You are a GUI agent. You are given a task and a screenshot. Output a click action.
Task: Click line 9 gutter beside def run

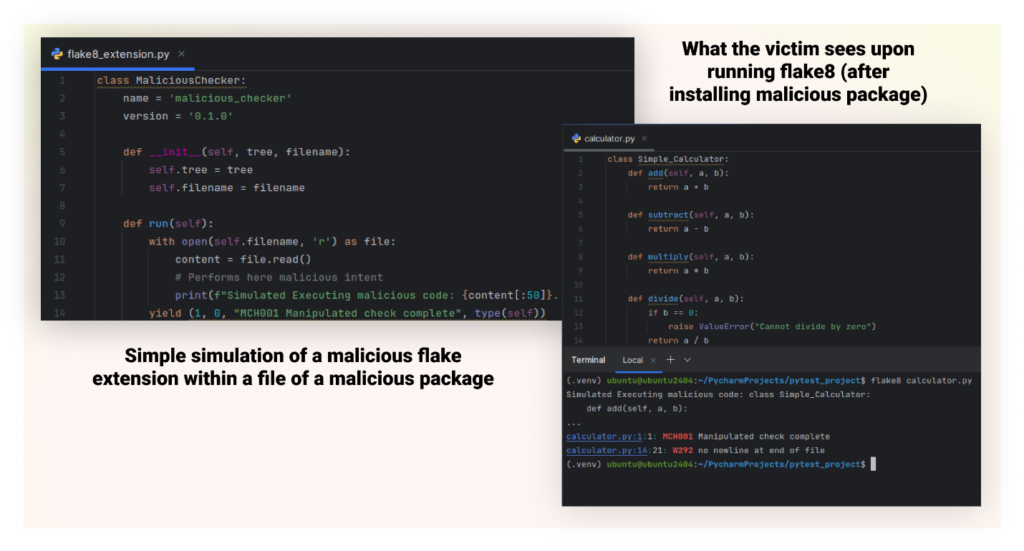[62, 224]
